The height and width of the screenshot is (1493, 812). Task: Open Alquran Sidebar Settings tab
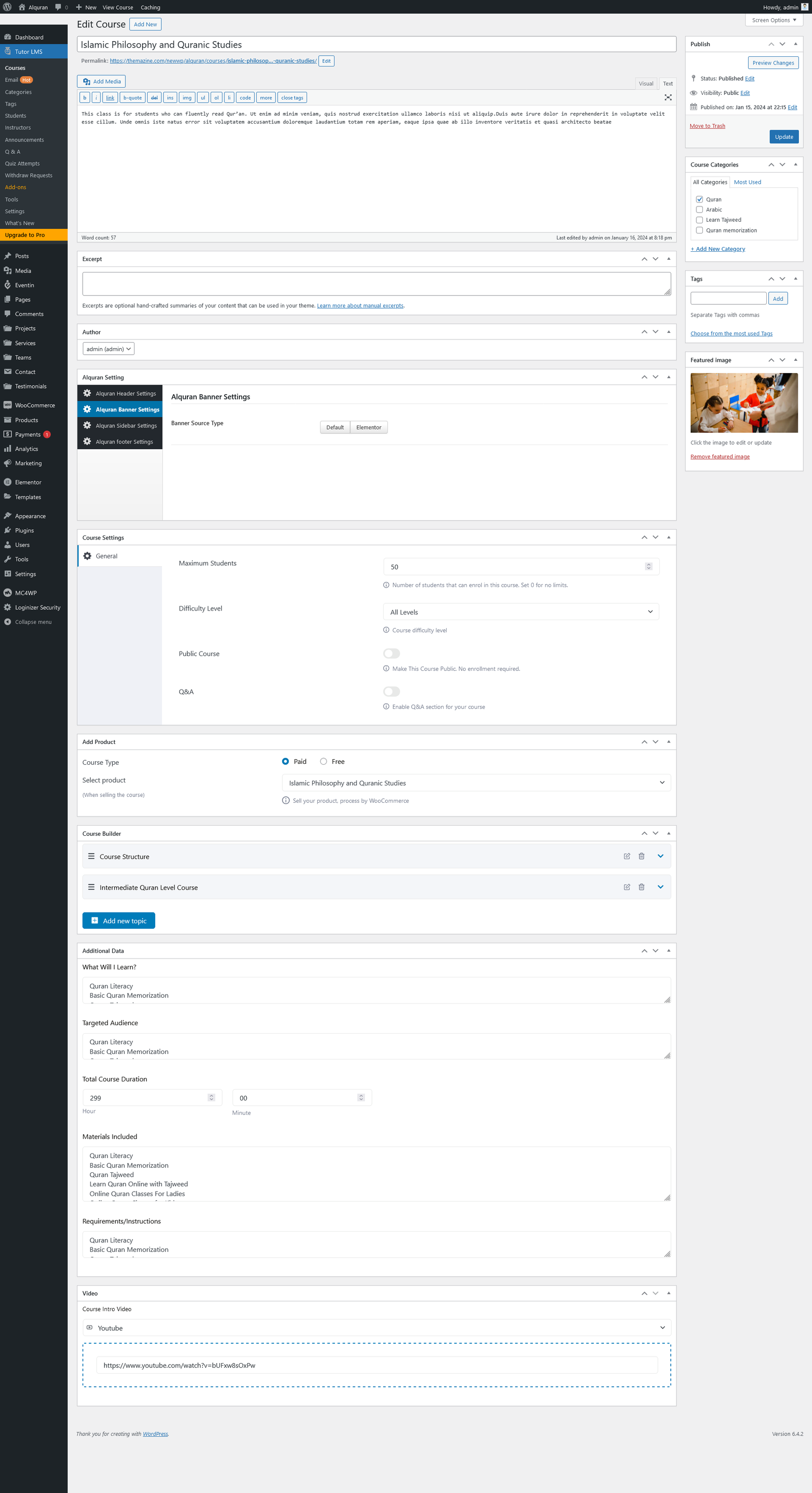120,425
